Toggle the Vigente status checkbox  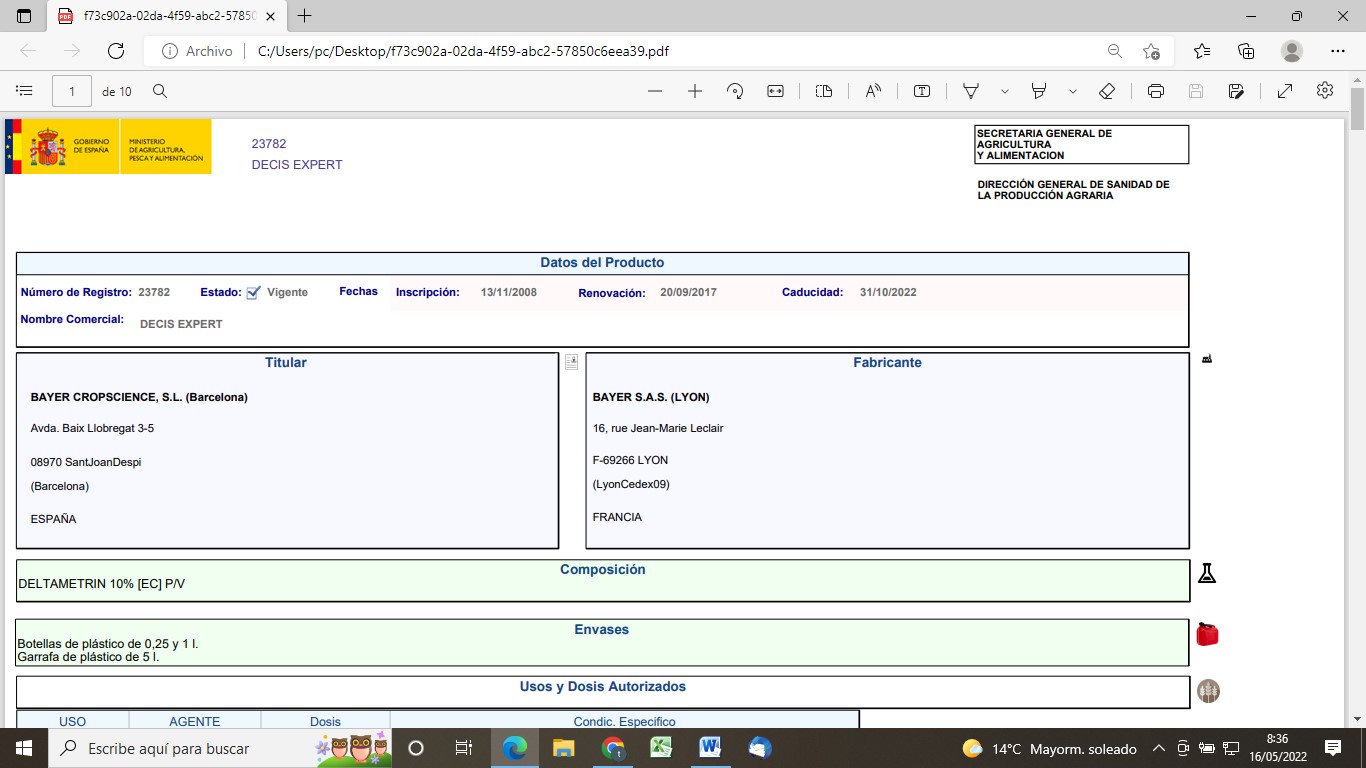coord(253,293)
